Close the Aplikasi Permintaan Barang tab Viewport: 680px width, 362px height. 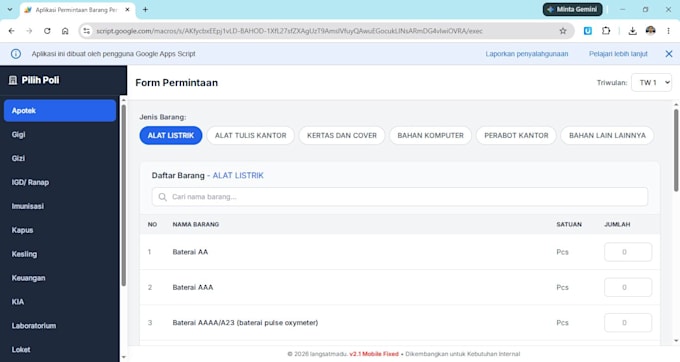pos(128,9)
